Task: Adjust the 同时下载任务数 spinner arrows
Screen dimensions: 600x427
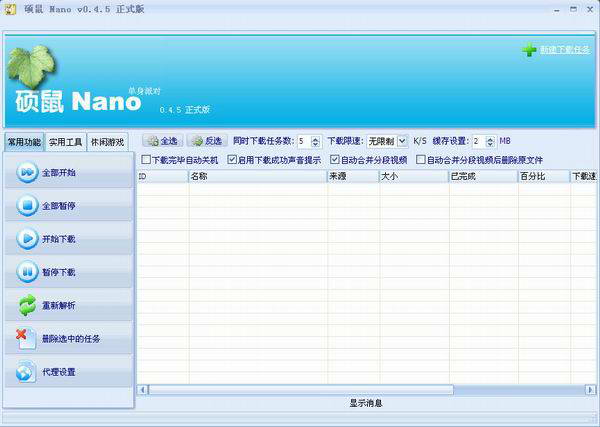Action: pos(316,141)
